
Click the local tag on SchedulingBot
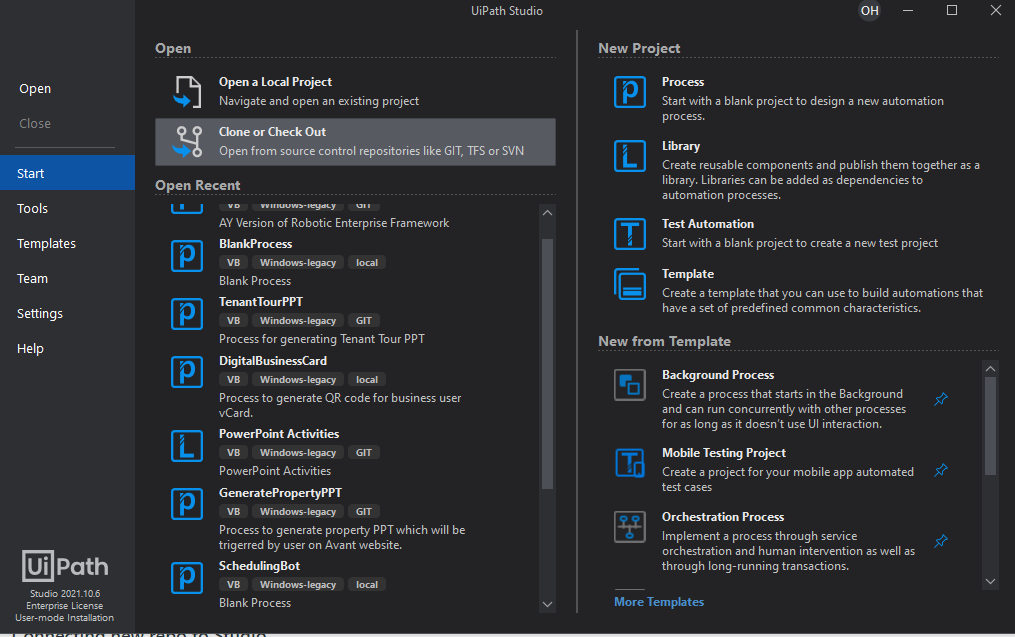[x=367, y=585]
